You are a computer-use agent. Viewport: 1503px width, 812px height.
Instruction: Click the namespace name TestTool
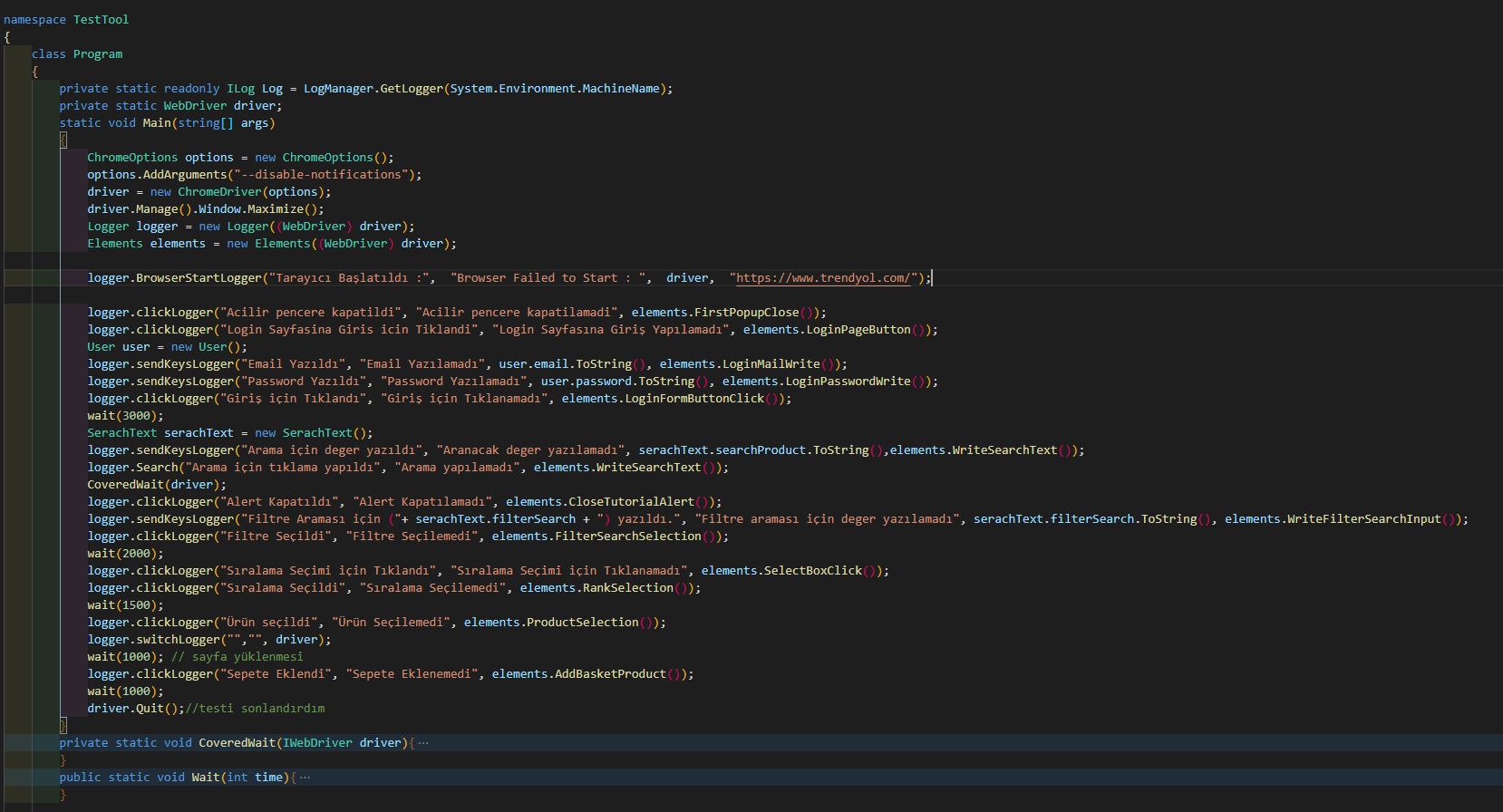[x=101, y=20]
